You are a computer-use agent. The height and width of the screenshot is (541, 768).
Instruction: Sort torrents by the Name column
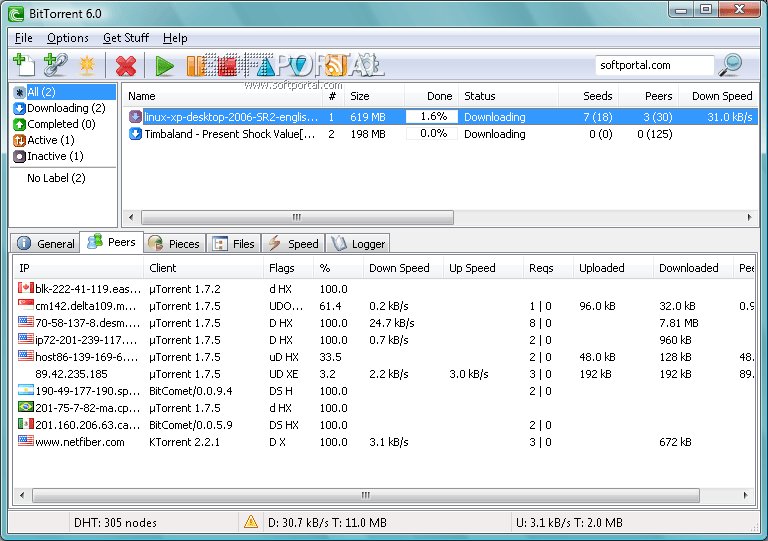tap(222, 96)
